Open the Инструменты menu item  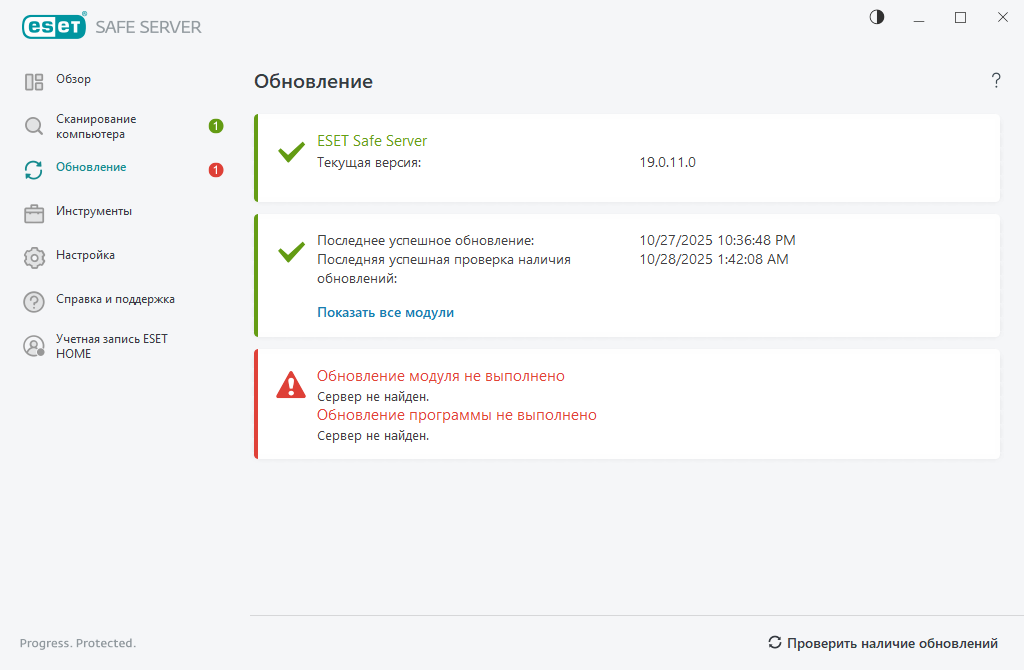[x=94, y=211]
